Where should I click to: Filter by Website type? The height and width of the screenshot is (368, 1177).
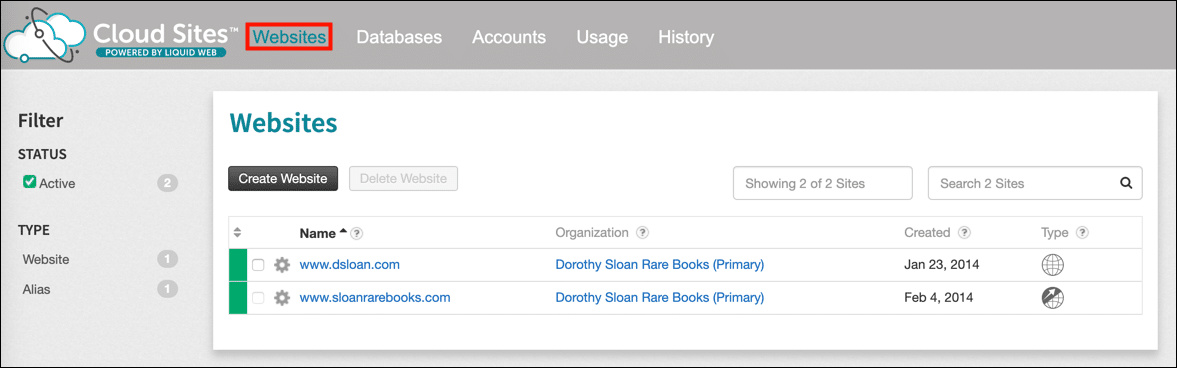coord(46,259)
